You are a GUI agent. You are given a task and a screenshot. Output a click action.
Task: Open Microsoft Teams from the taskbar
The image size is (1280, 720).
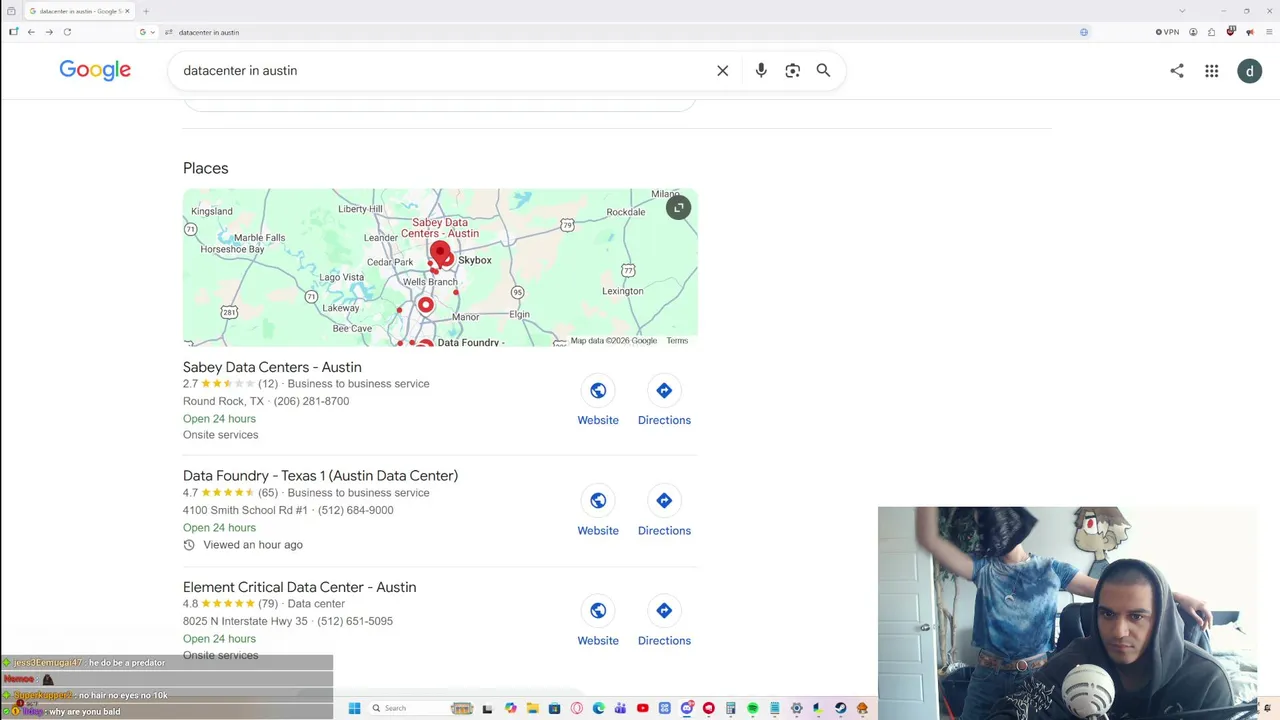click(620, 708)
